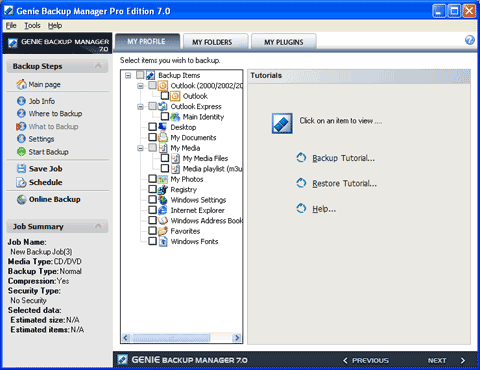
Task: Click the Online Backup link text
Action: coord(55,199)
